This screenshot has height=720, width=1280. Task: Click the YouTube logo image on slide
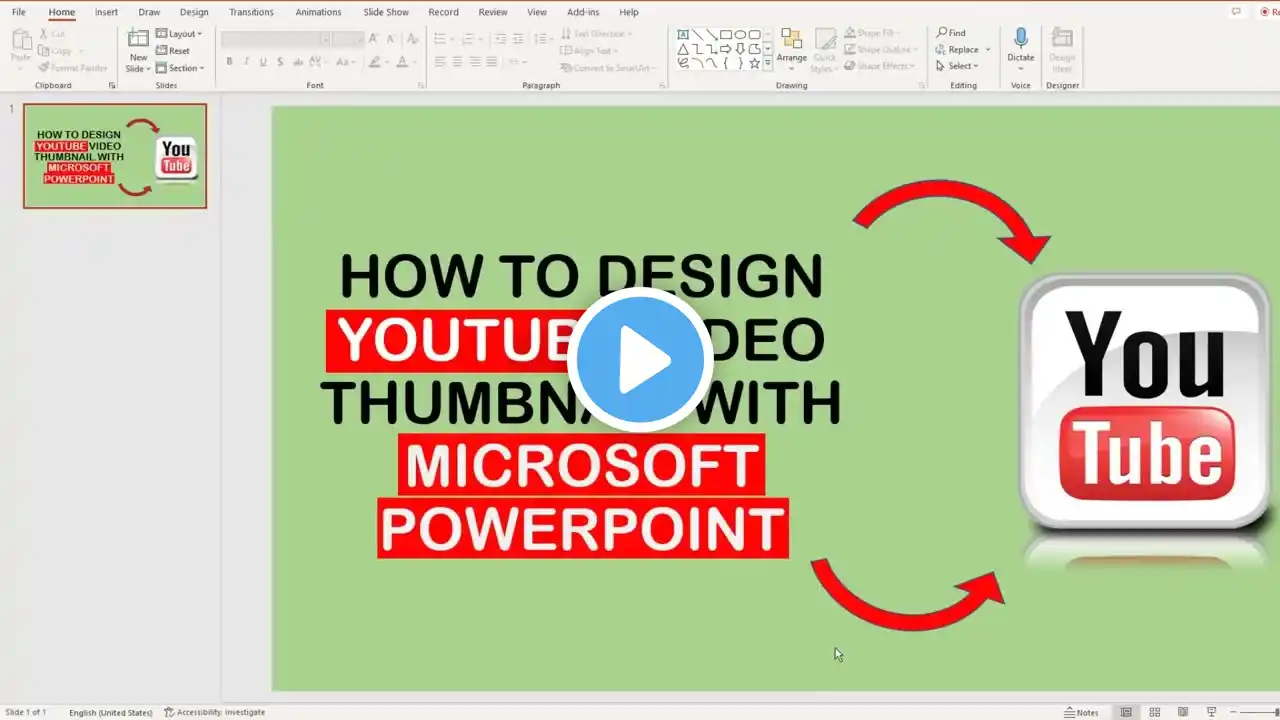(1145, 402)
